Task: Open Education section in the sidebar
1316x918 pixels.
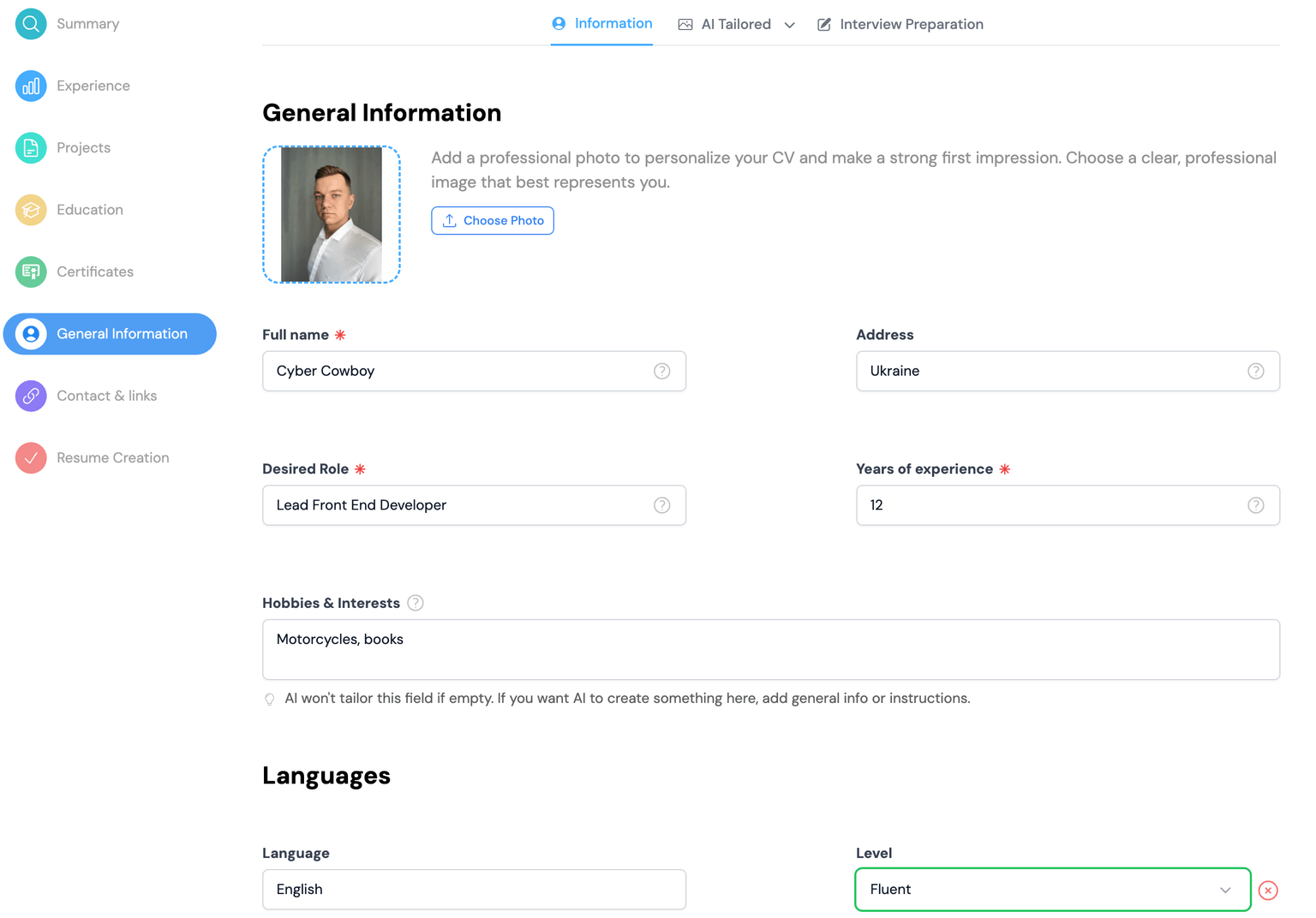Action: pyautogui.click(x=90, y=210)
